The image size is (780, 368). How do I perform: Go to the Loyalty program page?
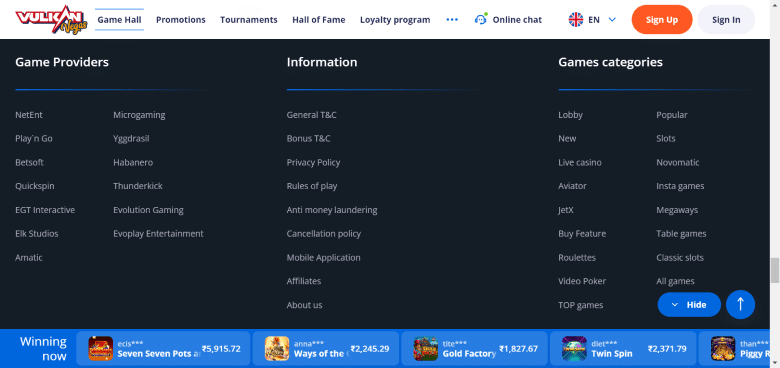pos(395,20)
